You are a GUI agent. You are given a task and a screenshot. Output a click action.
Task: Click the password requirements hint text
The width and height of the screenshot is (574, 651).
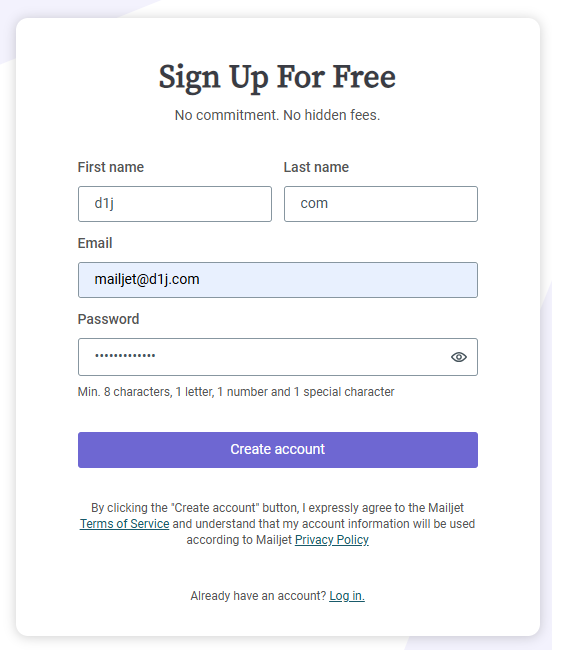coord(236,392)
